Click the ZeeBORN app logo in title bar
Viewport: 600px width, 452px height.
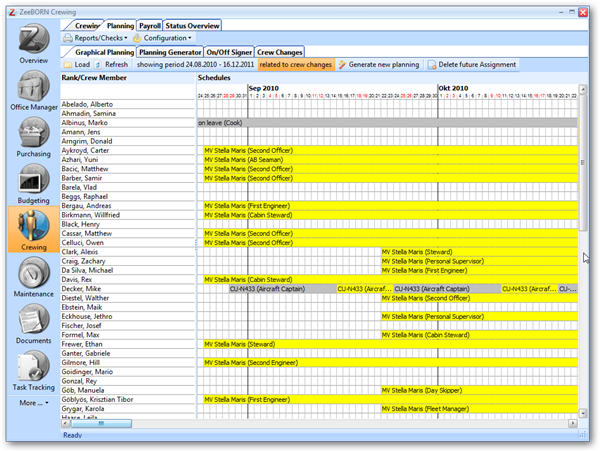coord(12,12)
